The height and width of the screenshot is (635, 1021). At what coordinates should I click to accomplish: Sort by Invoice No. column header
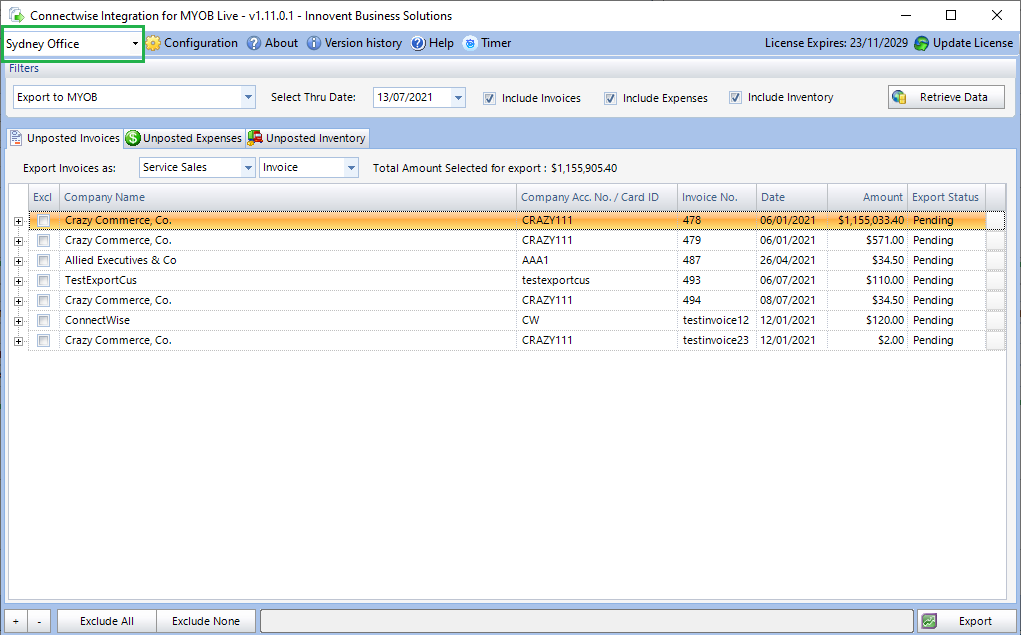(717, 197)
